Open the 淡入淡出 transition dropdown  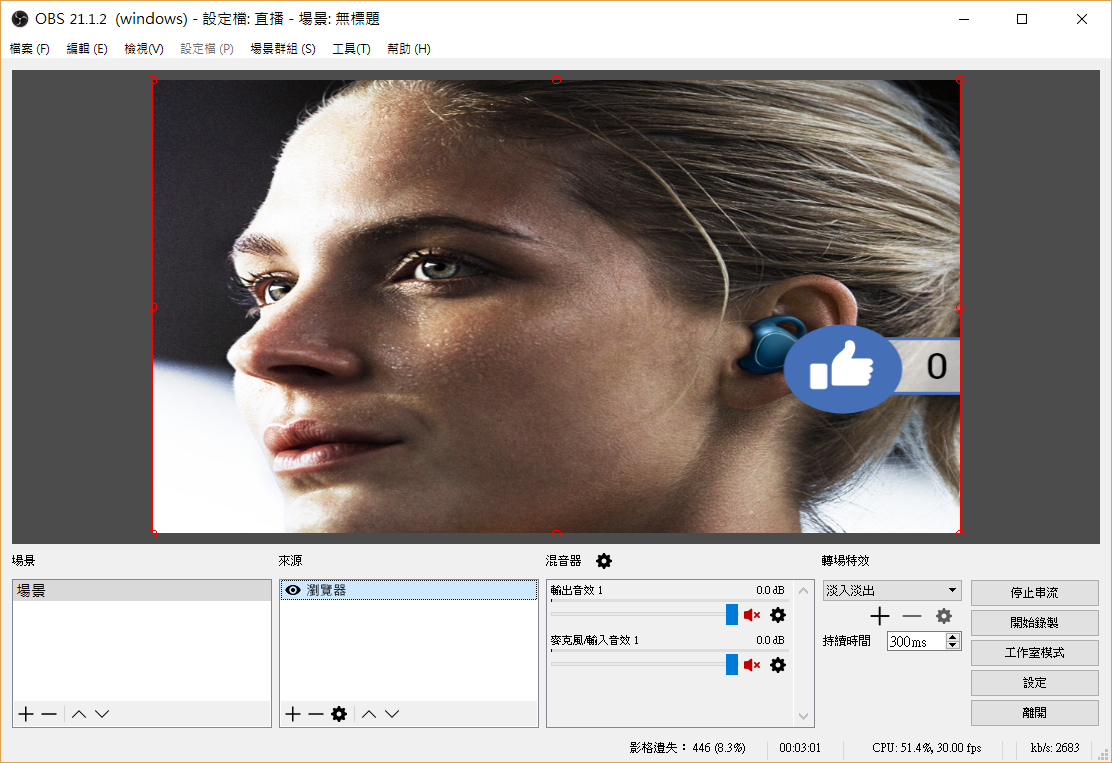(891, 591)
